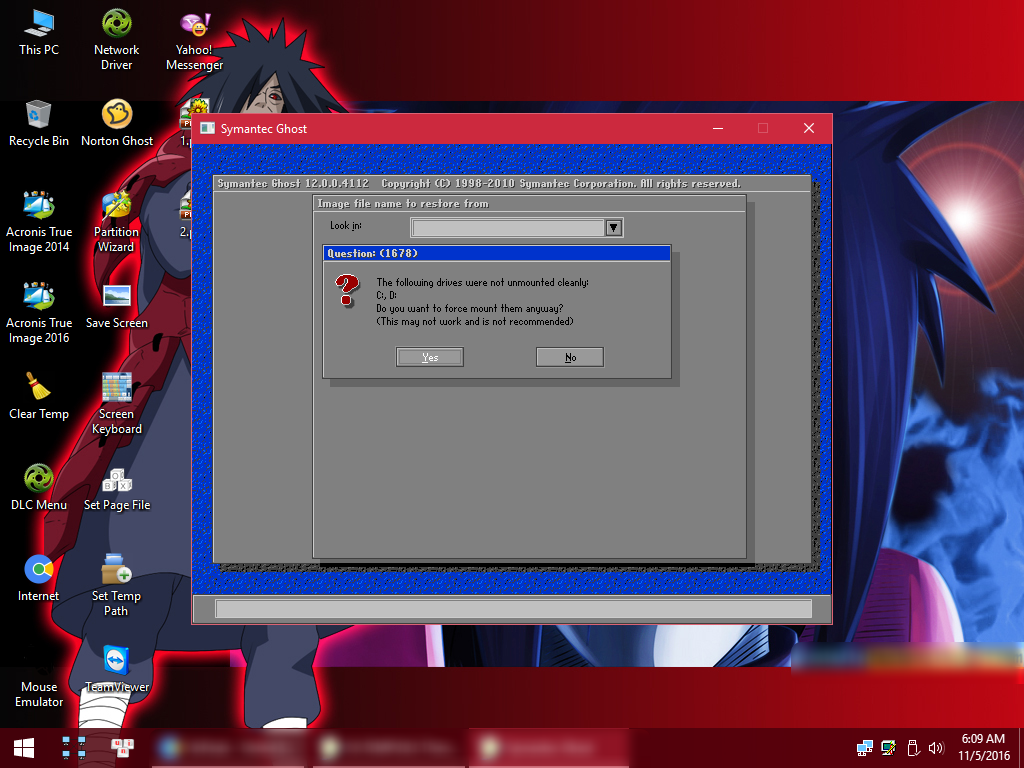This screenshot has height=768, width=1024.
Task: Expand the Look in dropdown arrow
Action: (x=613, y=227)
